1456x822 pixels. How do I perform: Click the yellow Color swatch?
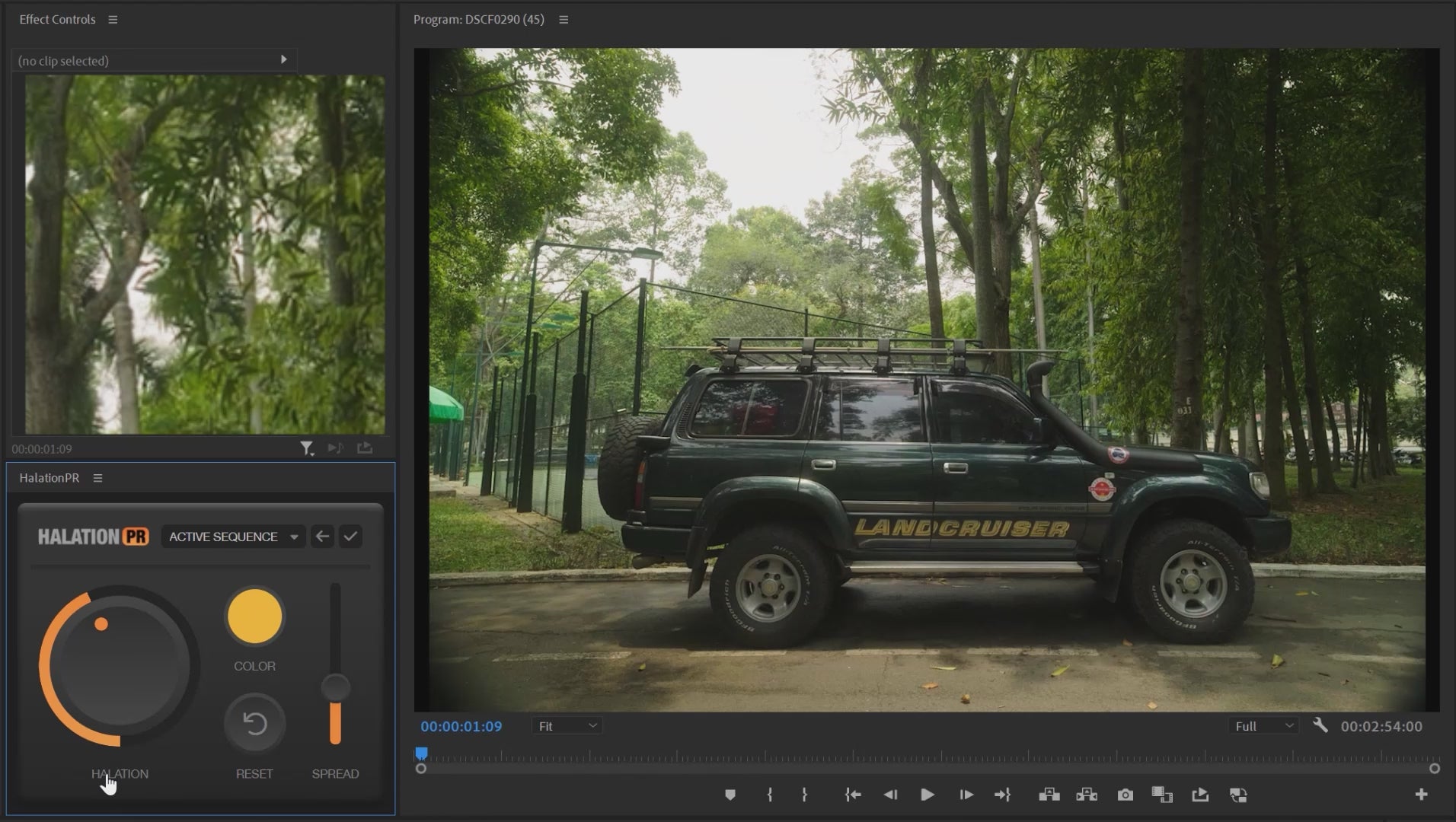(254, 616)
